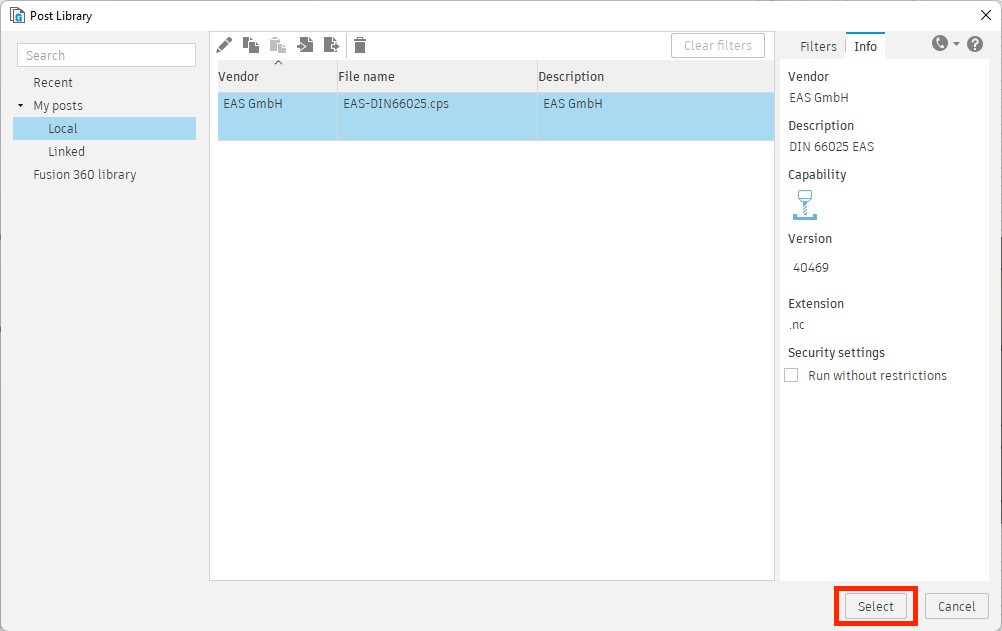
Task: Switch to the Filters tab
Action: [818, 46]
